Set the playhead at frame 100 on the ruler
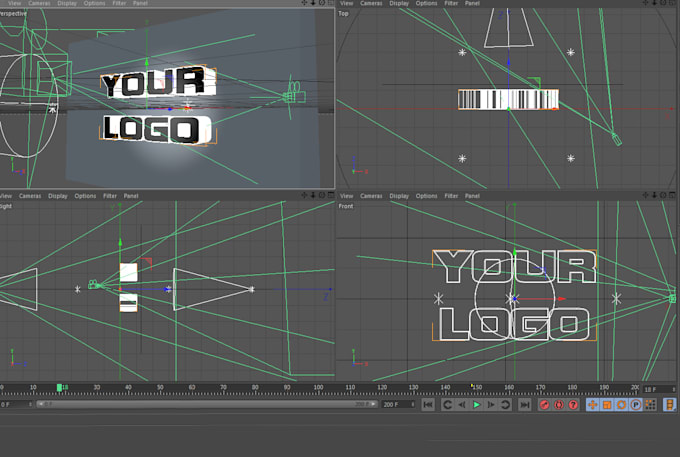Screen dimensions: 680x457 click(x=319, y=388)
